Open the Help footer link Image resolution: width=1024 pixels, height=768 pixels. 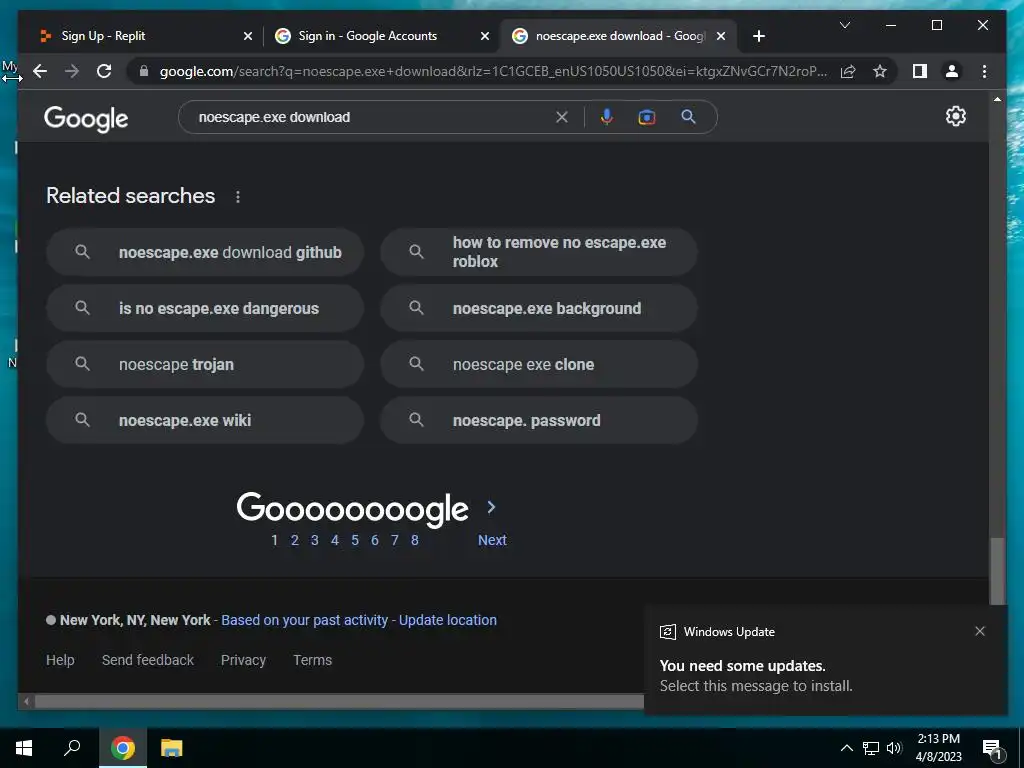pyautogui.click(x=60, y=660)
